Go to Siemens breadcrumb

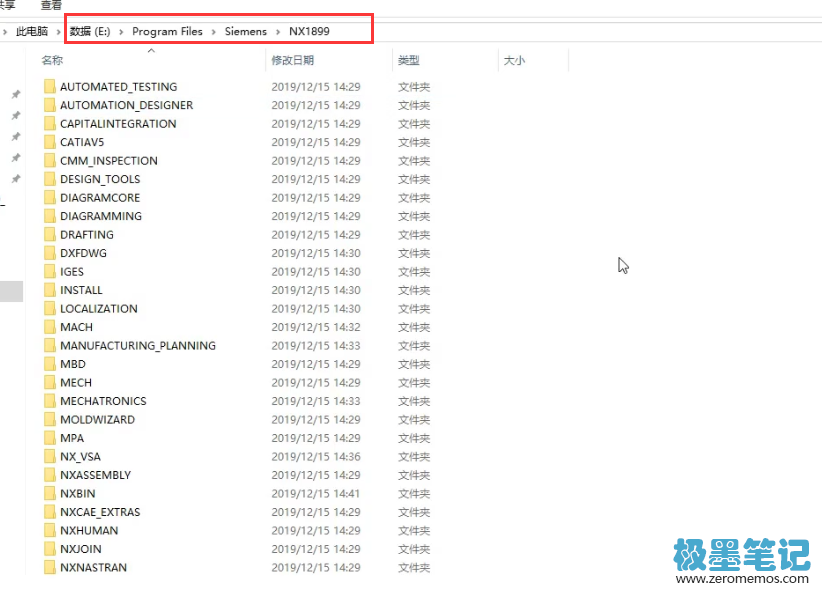[x=246, y=31]
